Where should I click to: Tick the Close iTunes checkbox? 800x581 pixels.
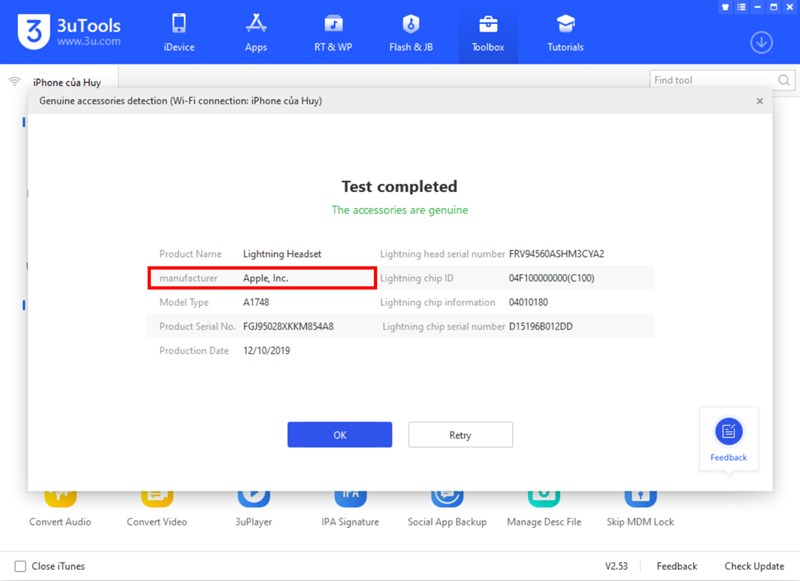point(20,566)
